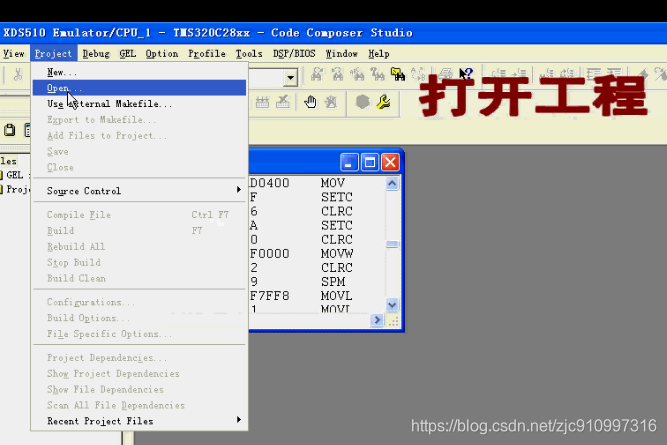Select Rebuild All menu entry
This screenshot has width=667, height=445.
[140, 247]
